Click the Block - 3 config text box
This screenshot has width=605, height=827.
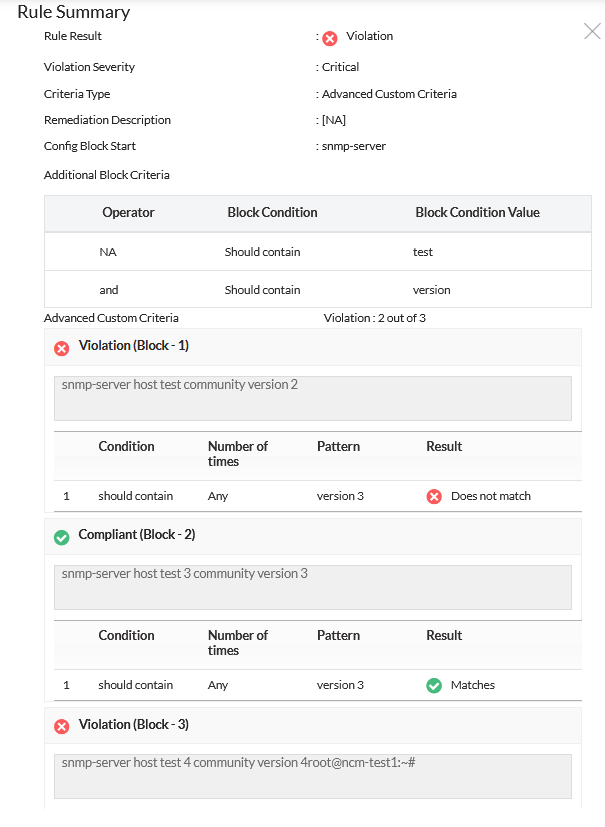(312, 776)
